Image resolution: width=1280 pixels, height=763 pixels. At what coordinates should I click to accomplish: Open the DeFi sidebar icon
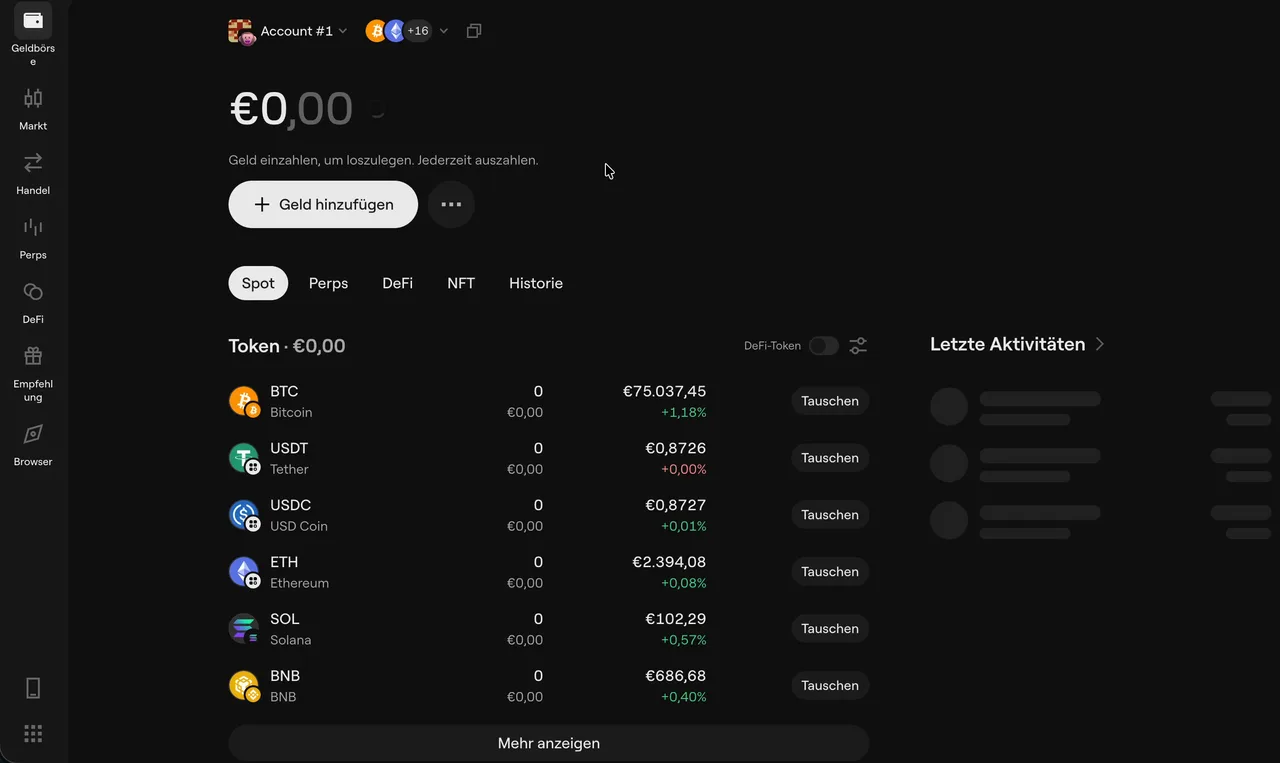[x=33, y=291]
